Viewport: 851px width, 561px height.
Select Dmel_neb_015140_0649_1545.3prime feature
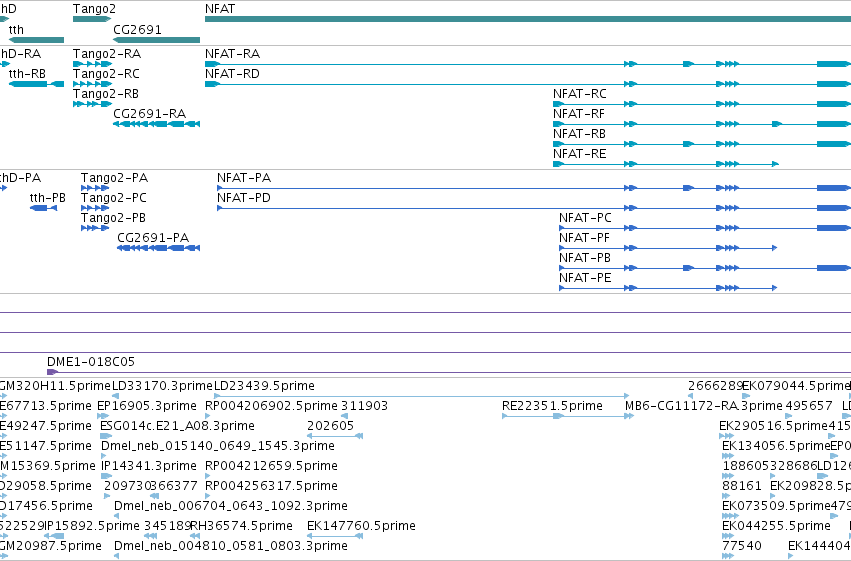coord(104,456)
